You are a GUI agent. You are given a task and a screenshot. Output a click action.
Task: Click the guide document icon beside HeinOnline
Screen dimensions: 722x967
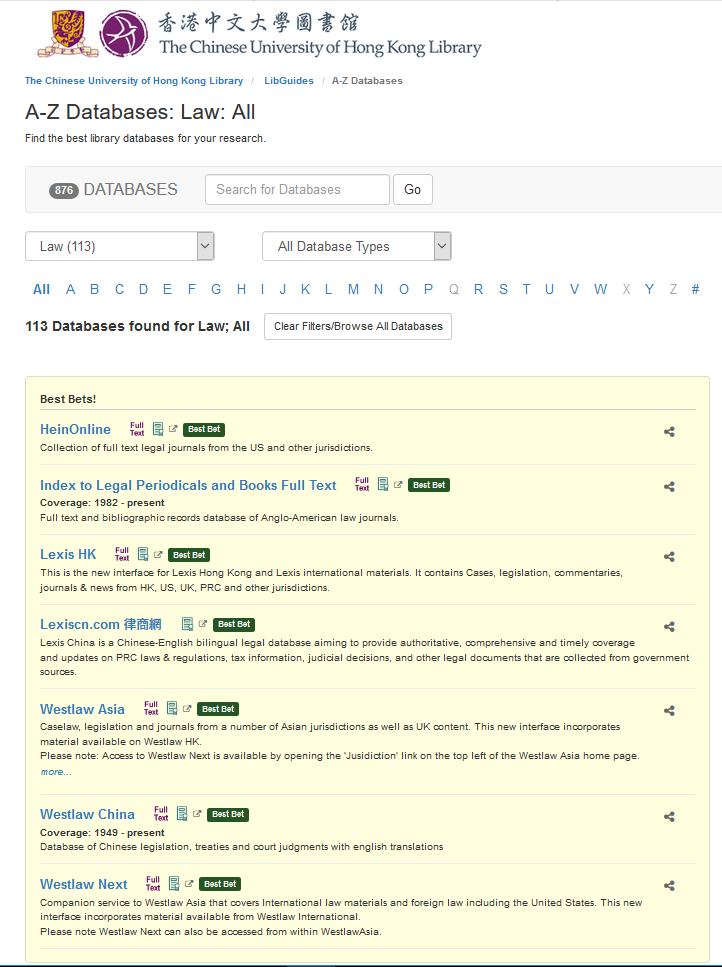[x=158, y=429]
